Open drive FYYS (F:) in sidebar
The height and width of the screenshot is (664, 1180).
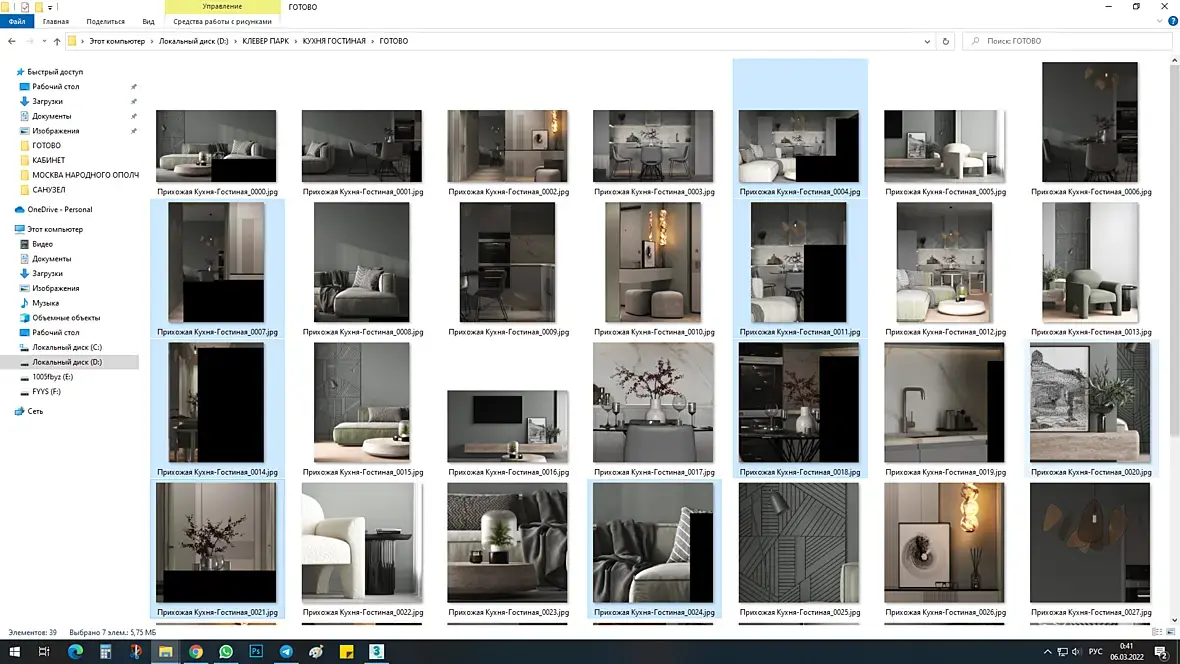[x=46, y=391]
